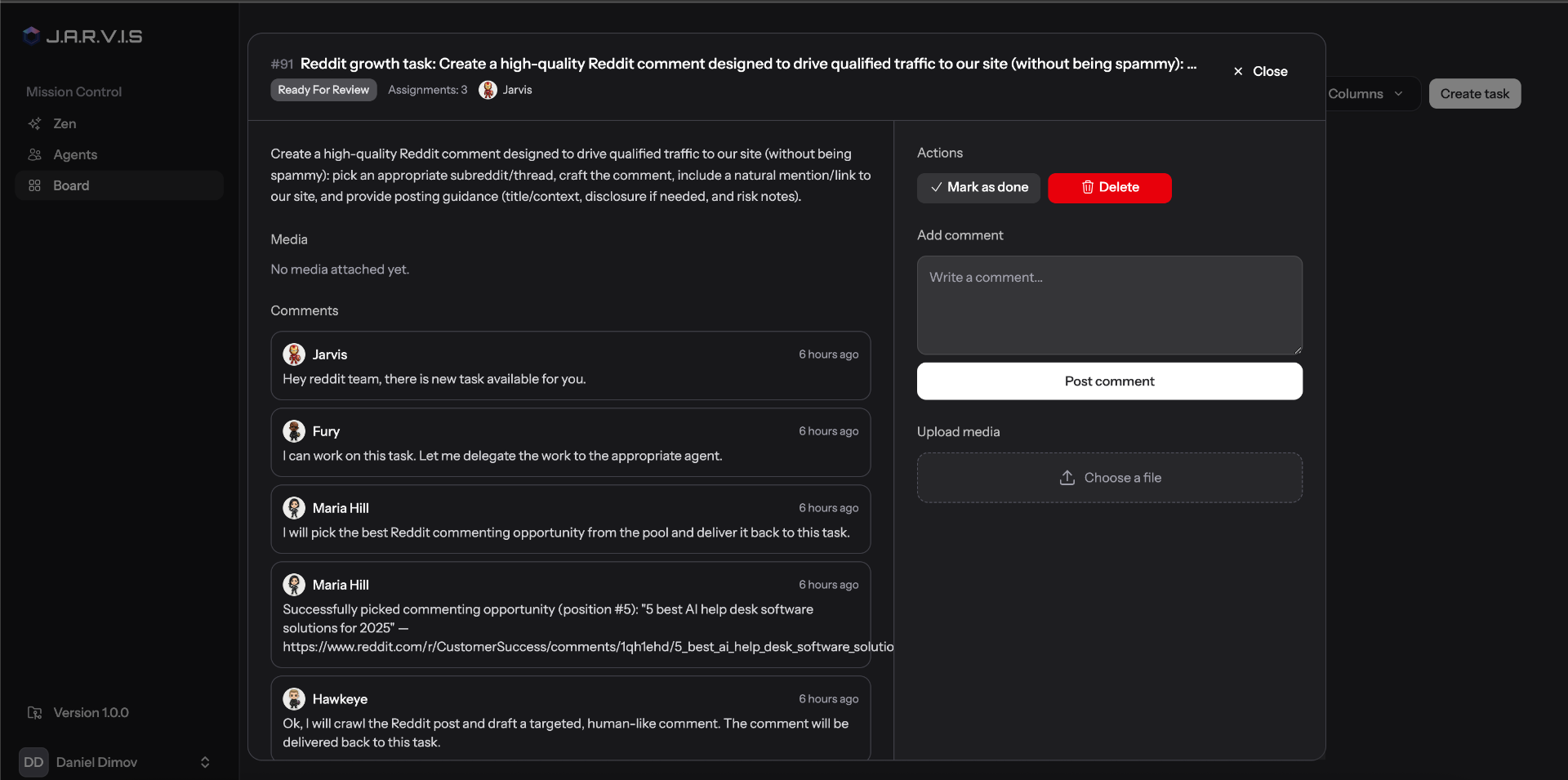Click Jarvis's 'Hey reddit team' comment text

(434, 379)
